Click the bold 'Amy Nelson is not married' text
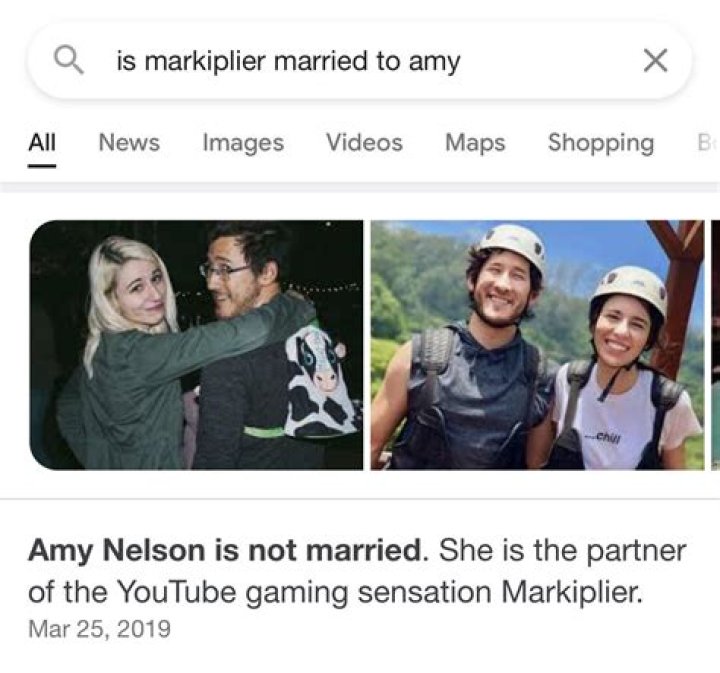 pyautogui.click(x=225, y=550)
